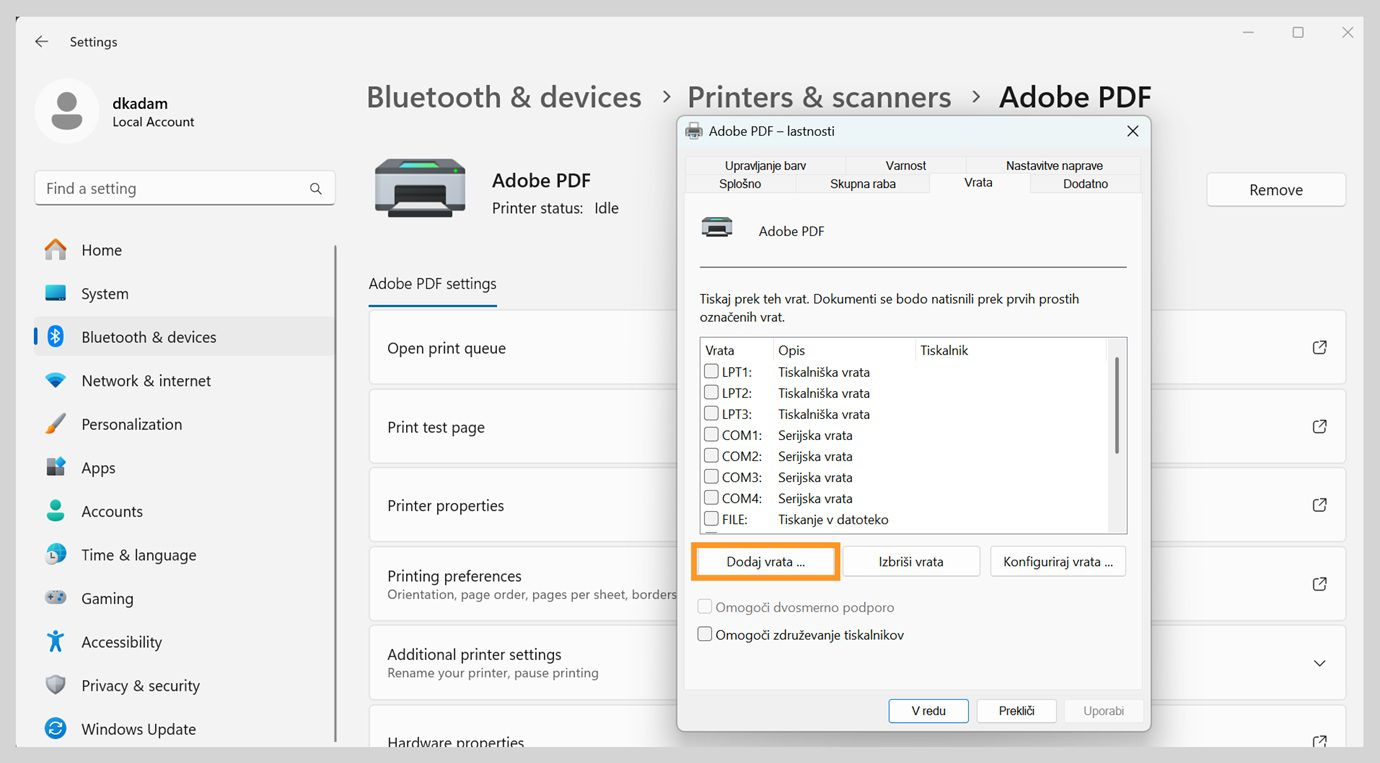Viewport: 1380px width, 763px height.
Task: Tick the COM3 serial port checkbox
Action: 711,477
